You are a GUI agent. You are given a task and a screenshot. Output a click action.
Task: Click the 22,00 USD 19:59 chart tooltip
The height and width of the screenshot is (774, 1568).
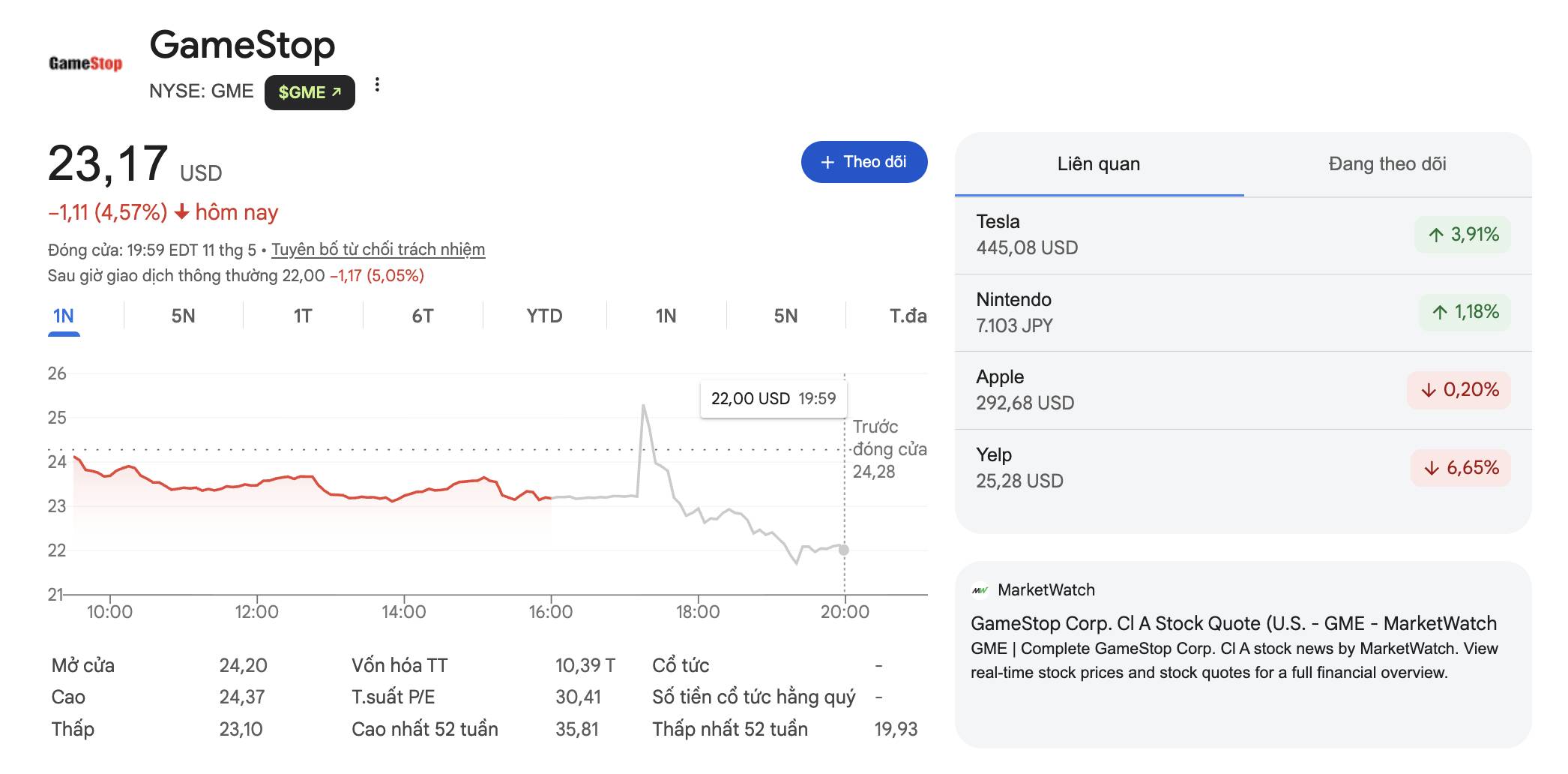[x=774, y=399]
